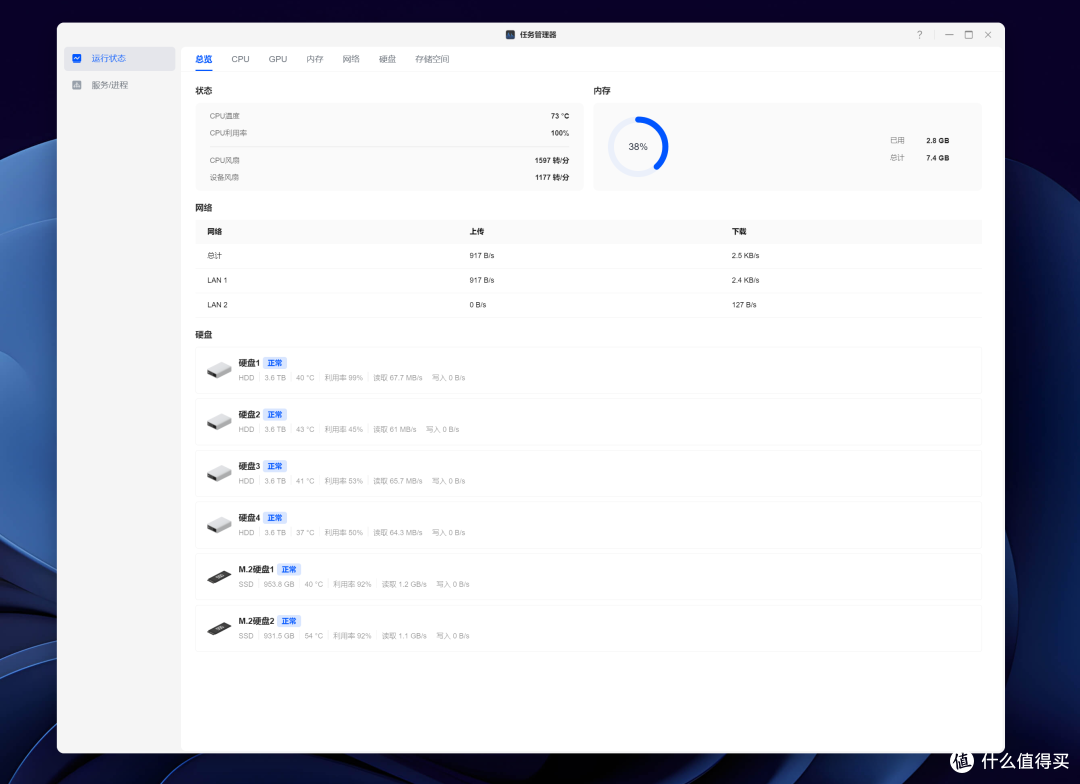The height and width of the screenshot is (784, 1080).
Task: Select the M.2硬盘1 name label
Action: 256,570
